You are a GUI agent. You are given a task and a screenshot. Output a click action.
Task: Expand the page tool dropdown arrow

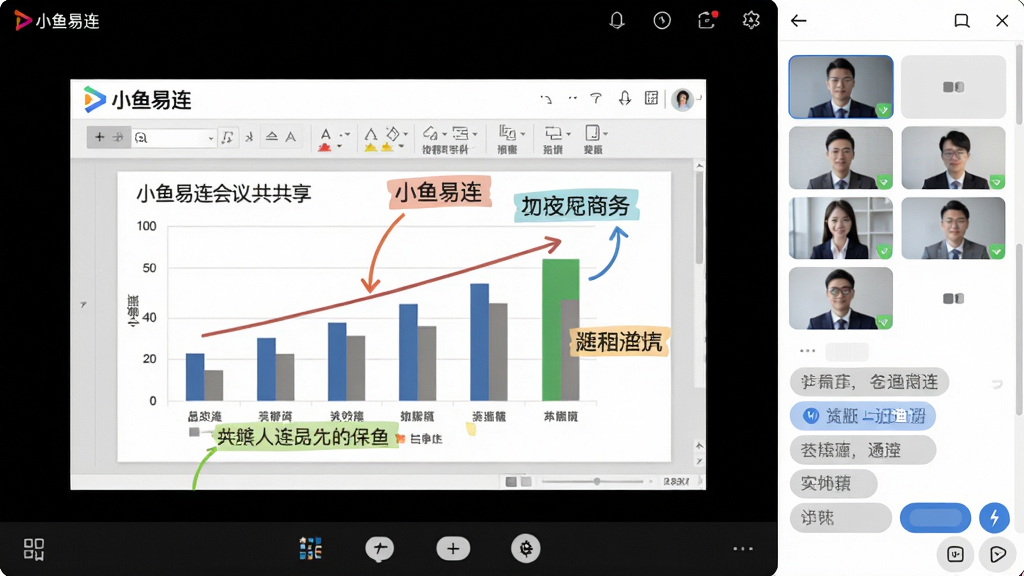[605, 135]
